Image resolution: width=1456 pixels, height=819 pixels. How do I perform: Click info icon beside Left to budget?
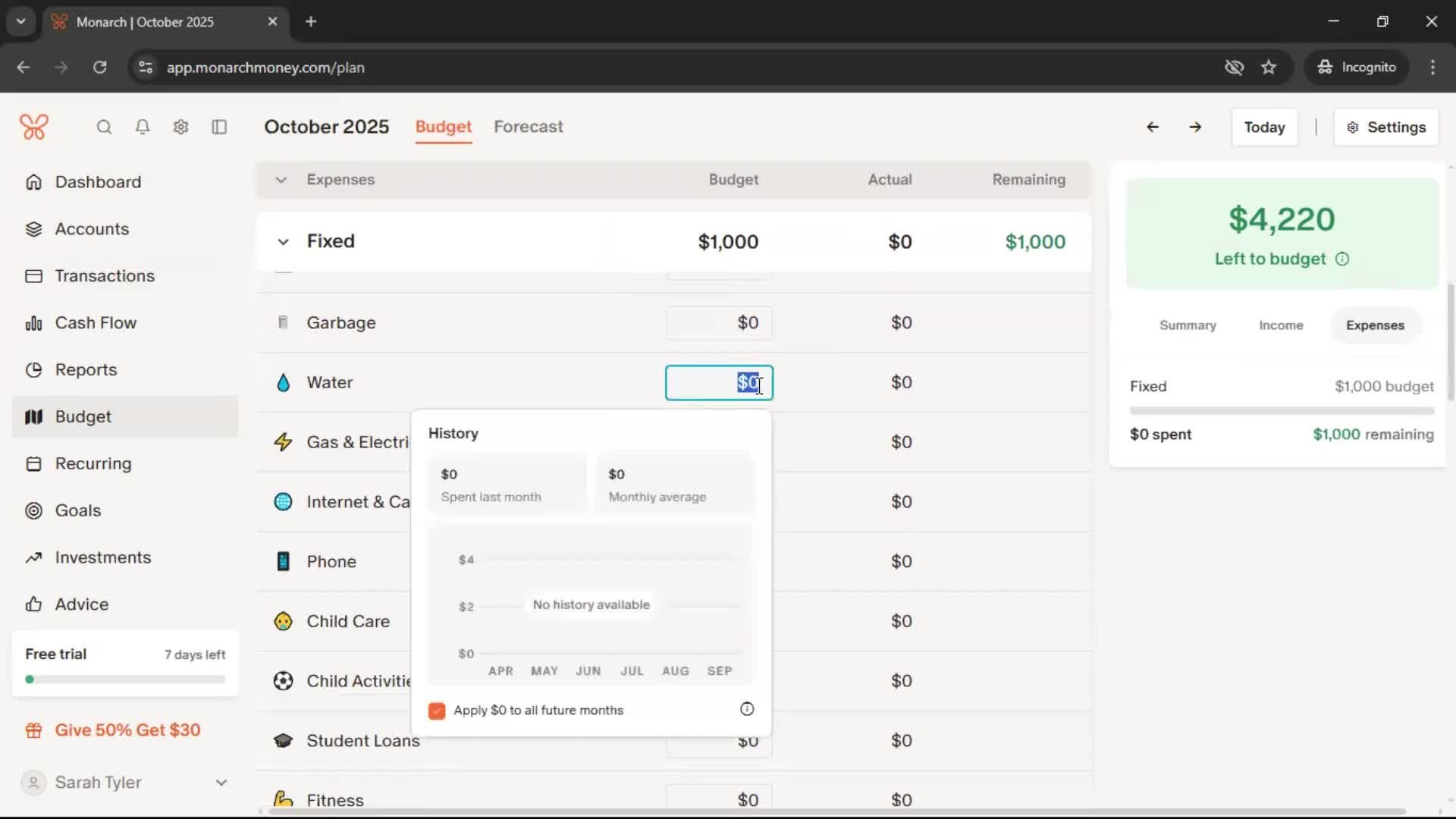point(1342,259)
